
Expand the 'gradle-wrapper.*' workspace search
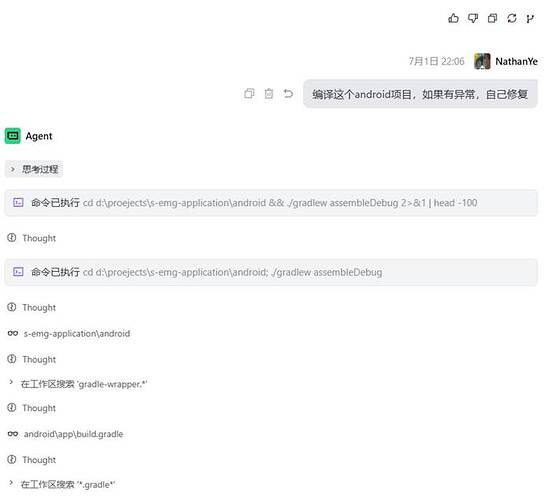click(78, 384)
